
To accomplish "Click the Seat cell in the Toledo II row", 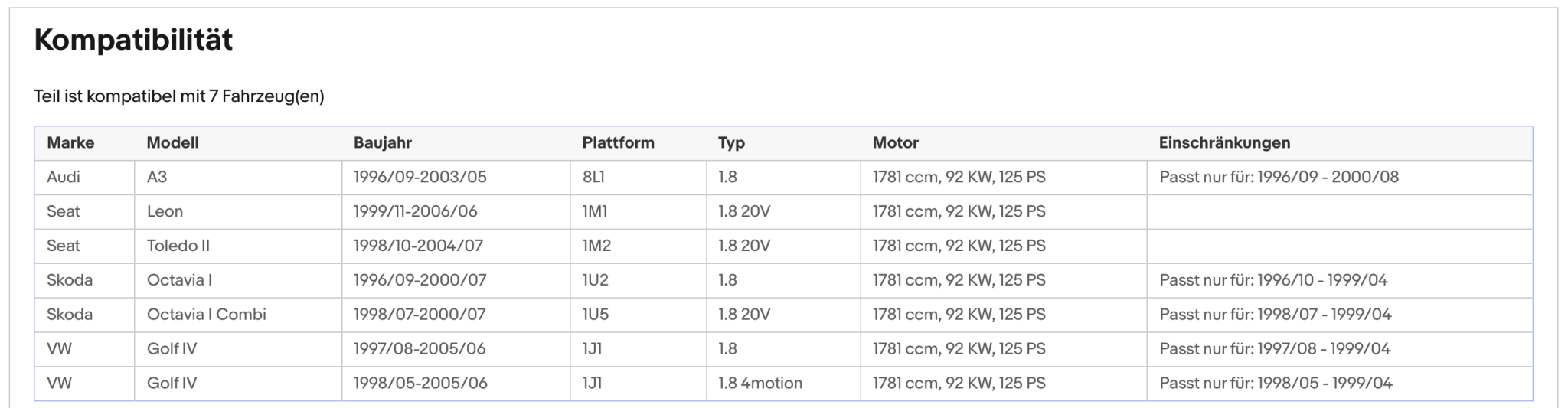I will click(85, 246).
